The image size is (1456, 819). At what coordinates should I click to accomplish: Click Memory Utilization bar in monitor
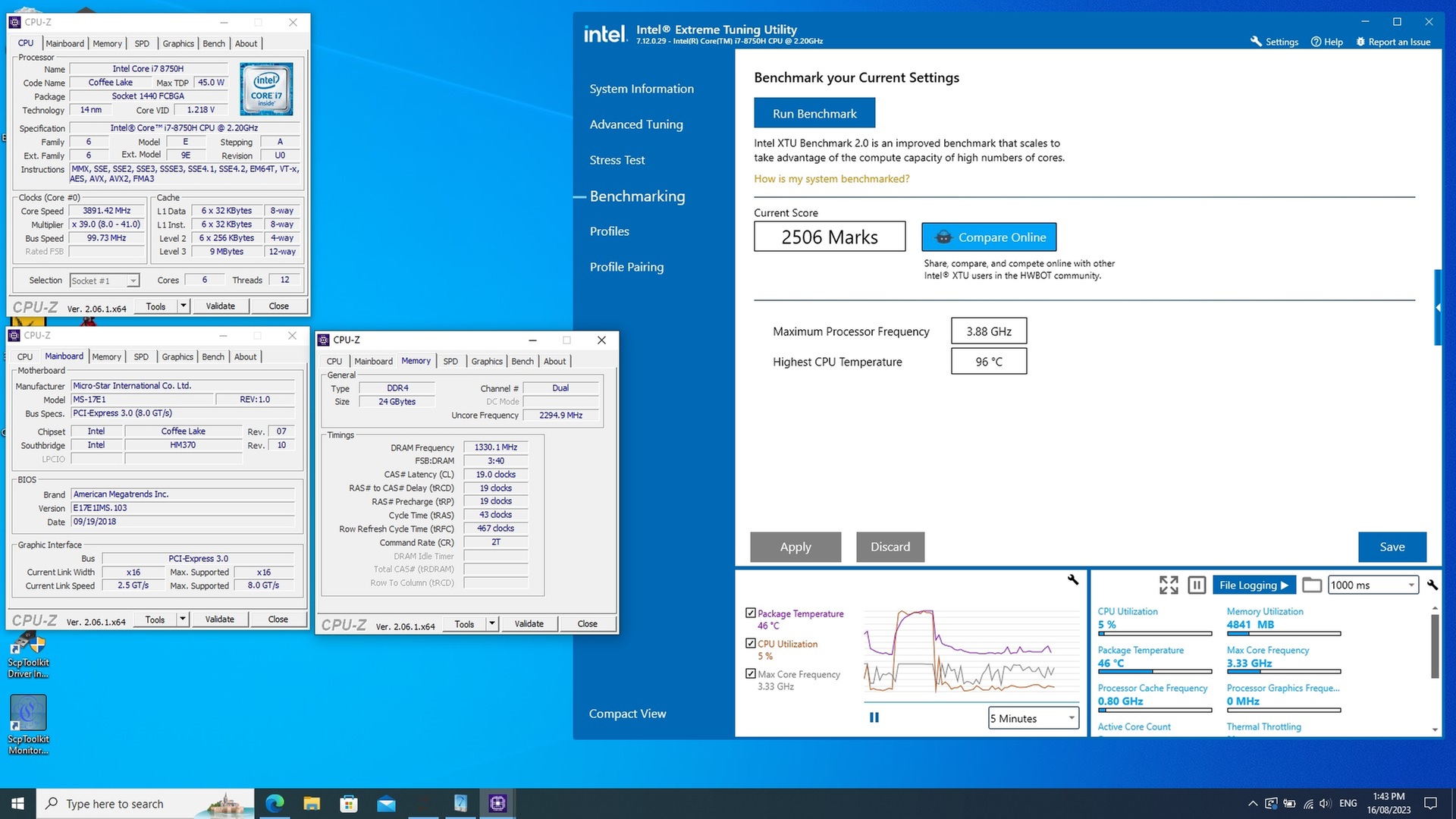click(x=1284, y=633)
